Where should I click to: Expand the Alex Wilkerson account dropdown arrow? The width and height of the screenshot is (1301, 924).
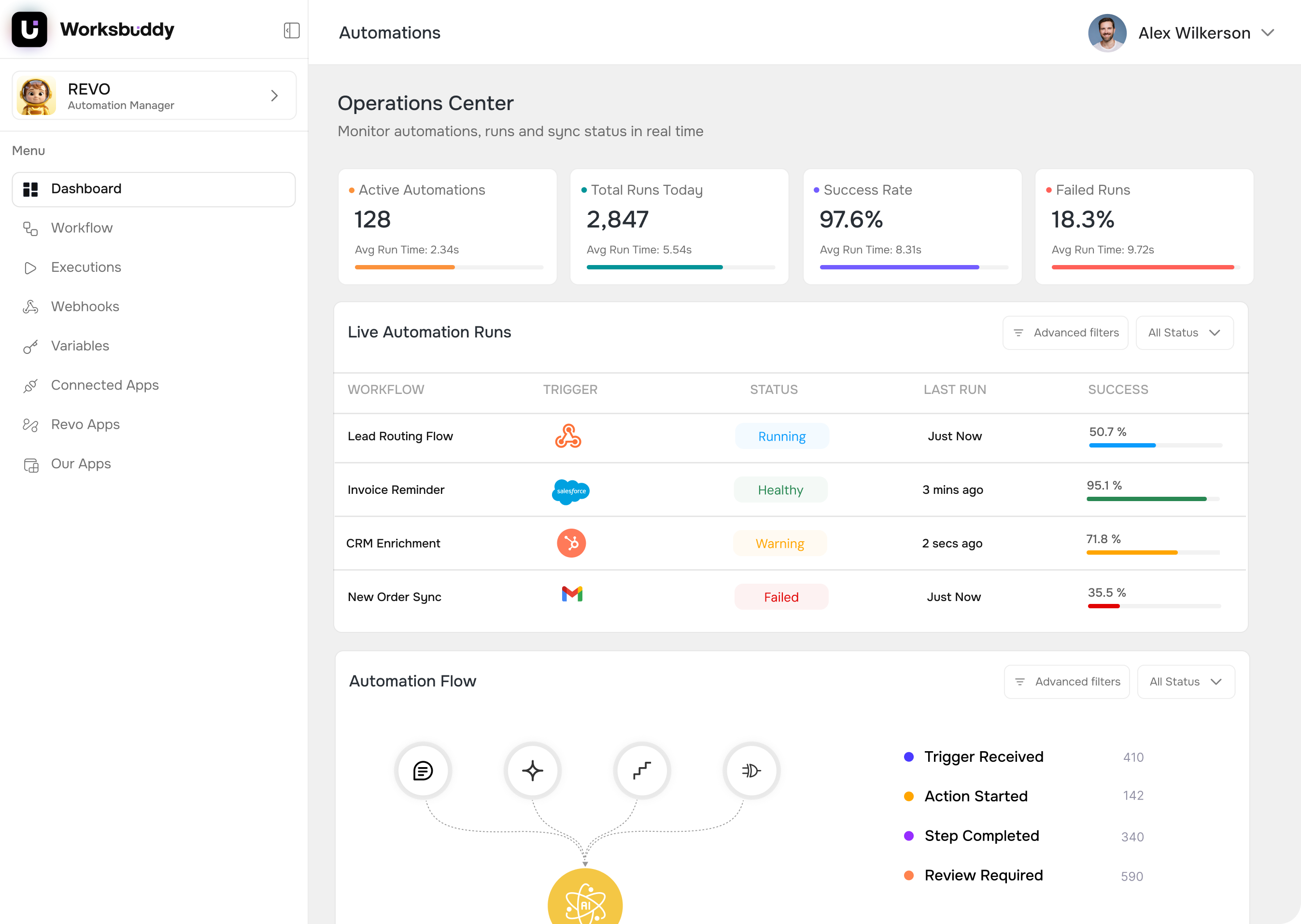[x=1267, y=33]
